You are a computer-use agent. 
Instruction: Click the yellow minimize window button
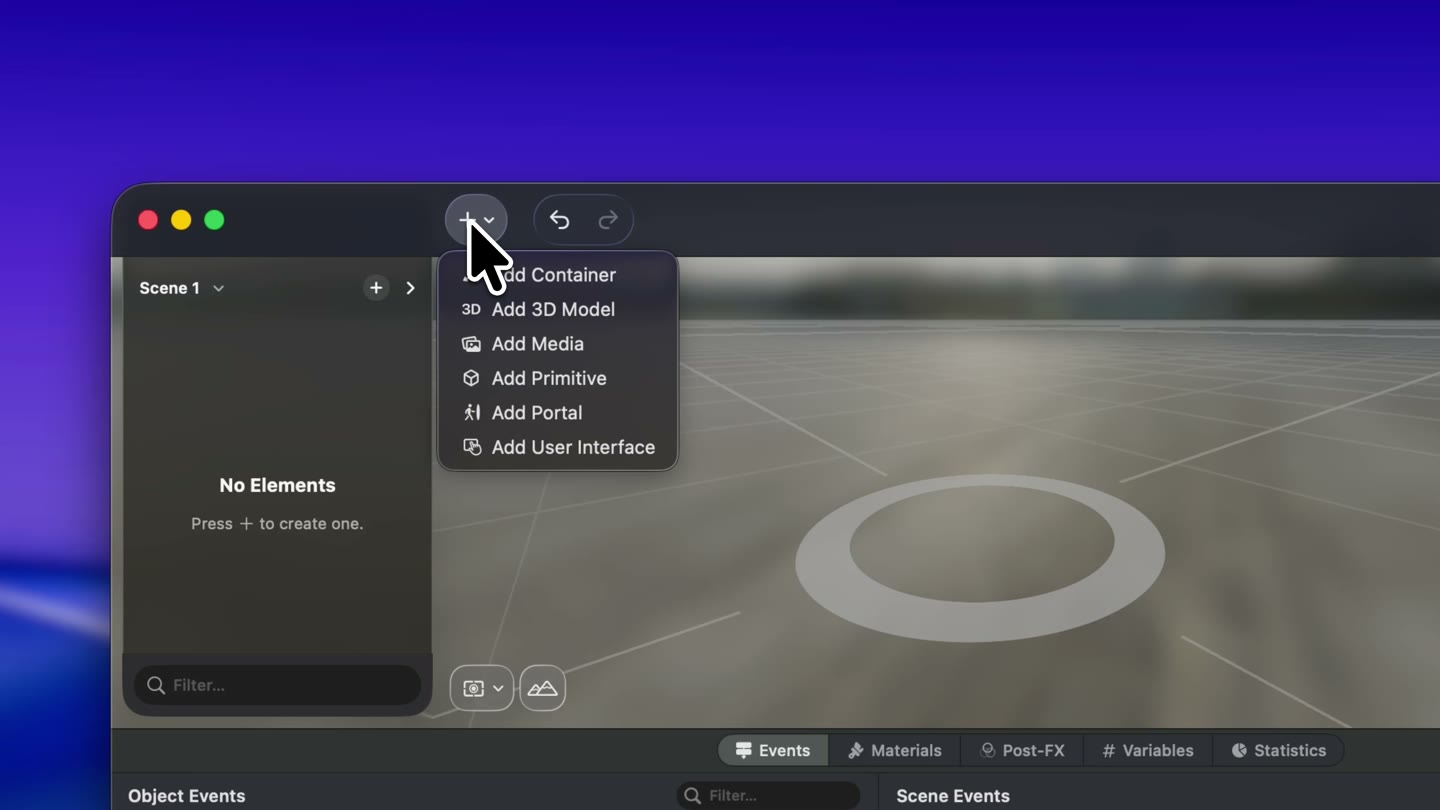pyautogui.click(x=181, y=220)
